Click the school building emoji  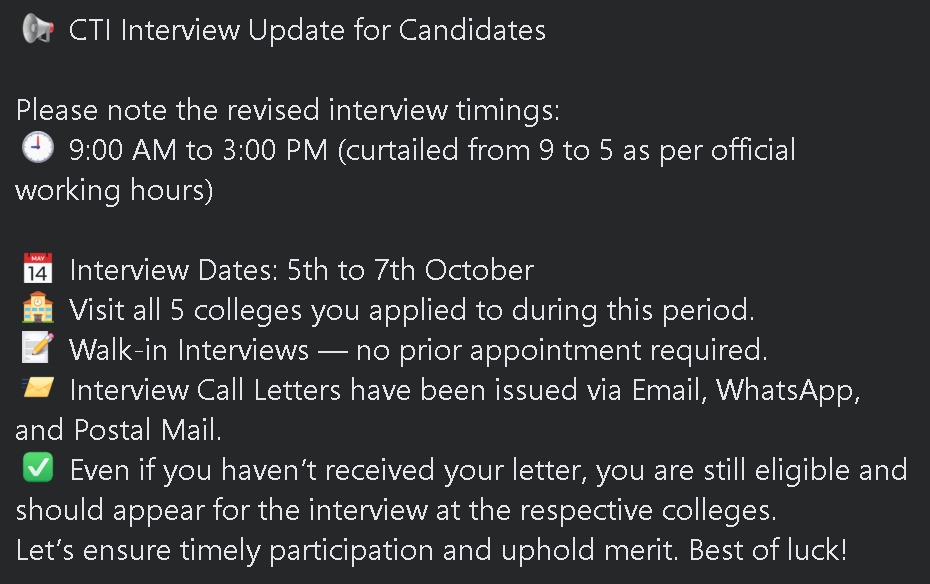point(37,310)
